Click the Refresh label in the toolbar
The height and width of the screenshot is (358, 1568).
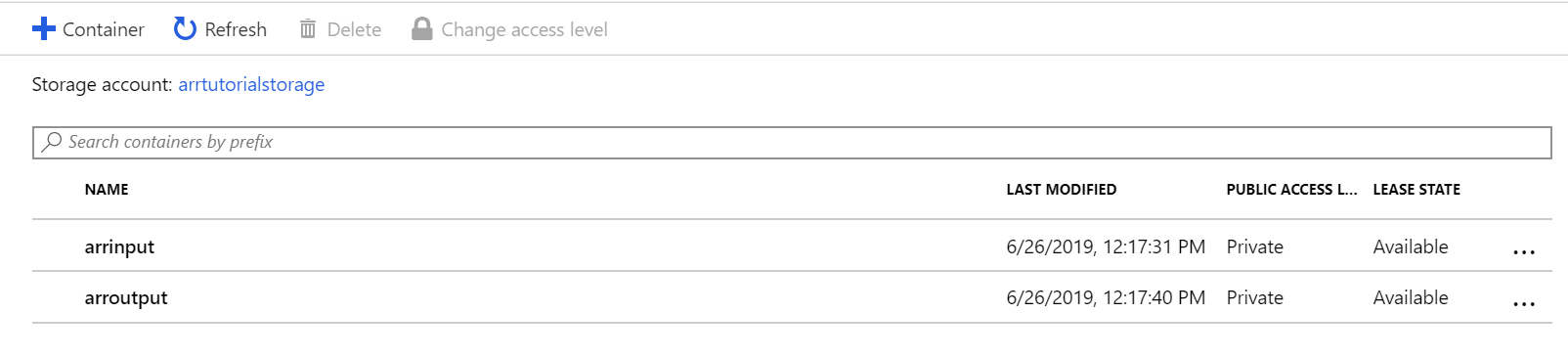pyautogui.click(x=236, y=29)
